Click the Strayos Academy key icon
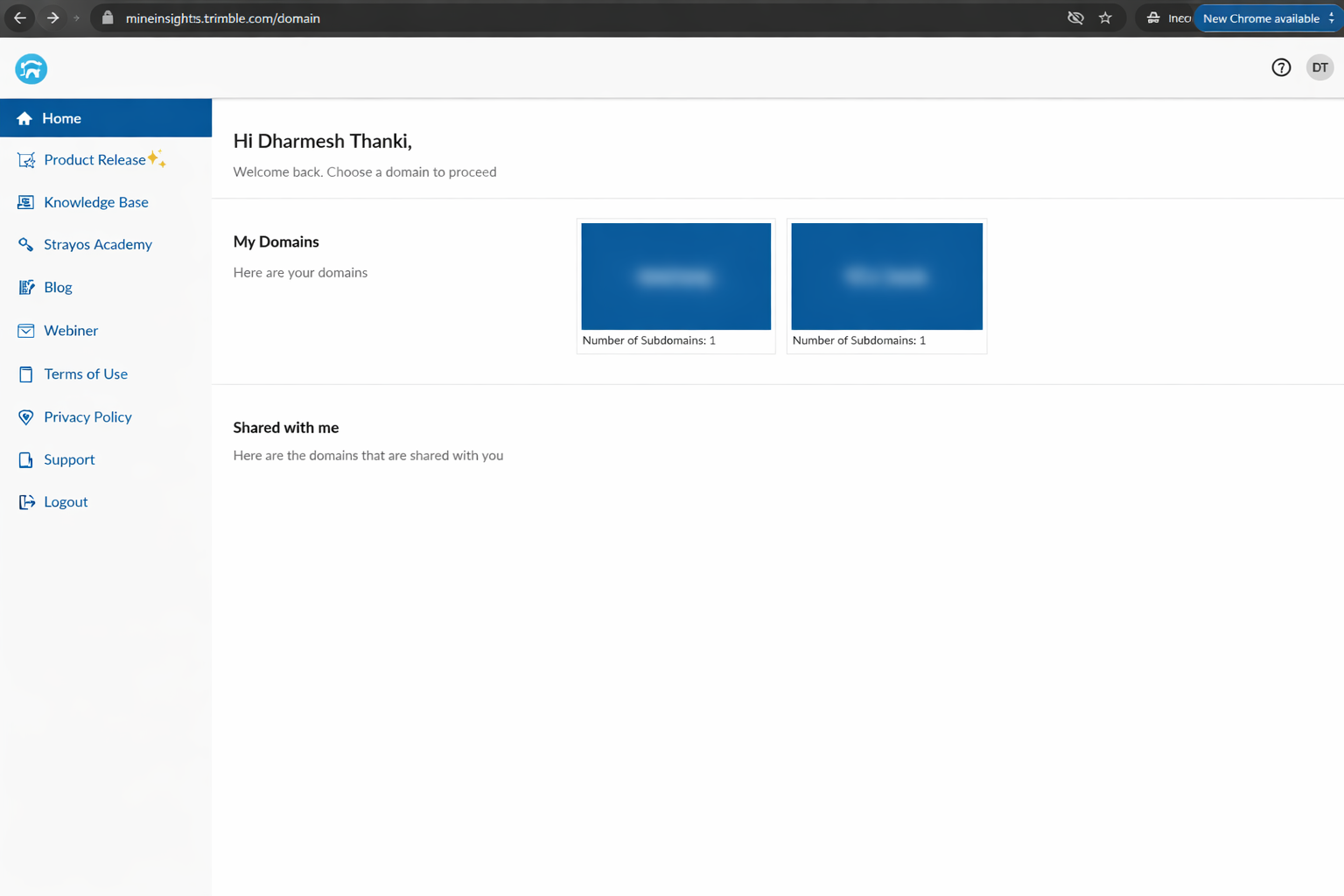The height and width of the screenshot is (896, 1344). pyautogui.click(x=26, y=245)
